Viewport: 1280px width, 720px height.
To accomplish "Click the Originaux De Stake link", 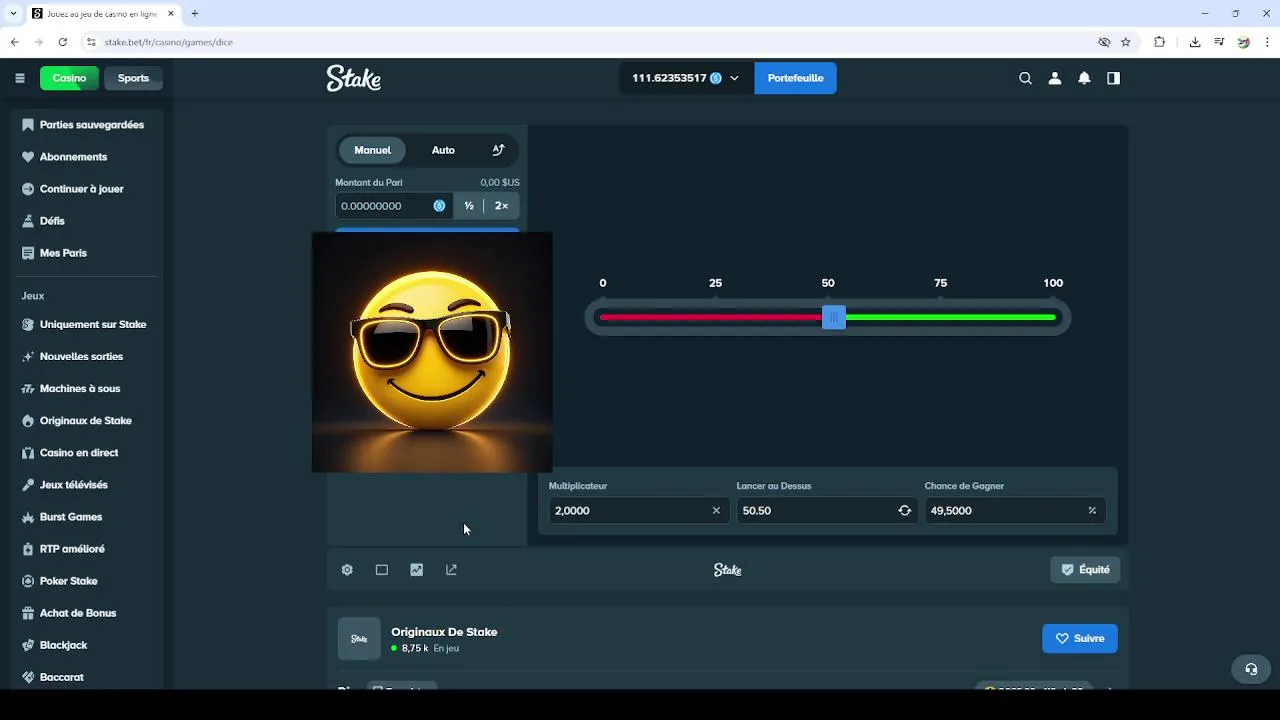I will click(x=444, y=632).
